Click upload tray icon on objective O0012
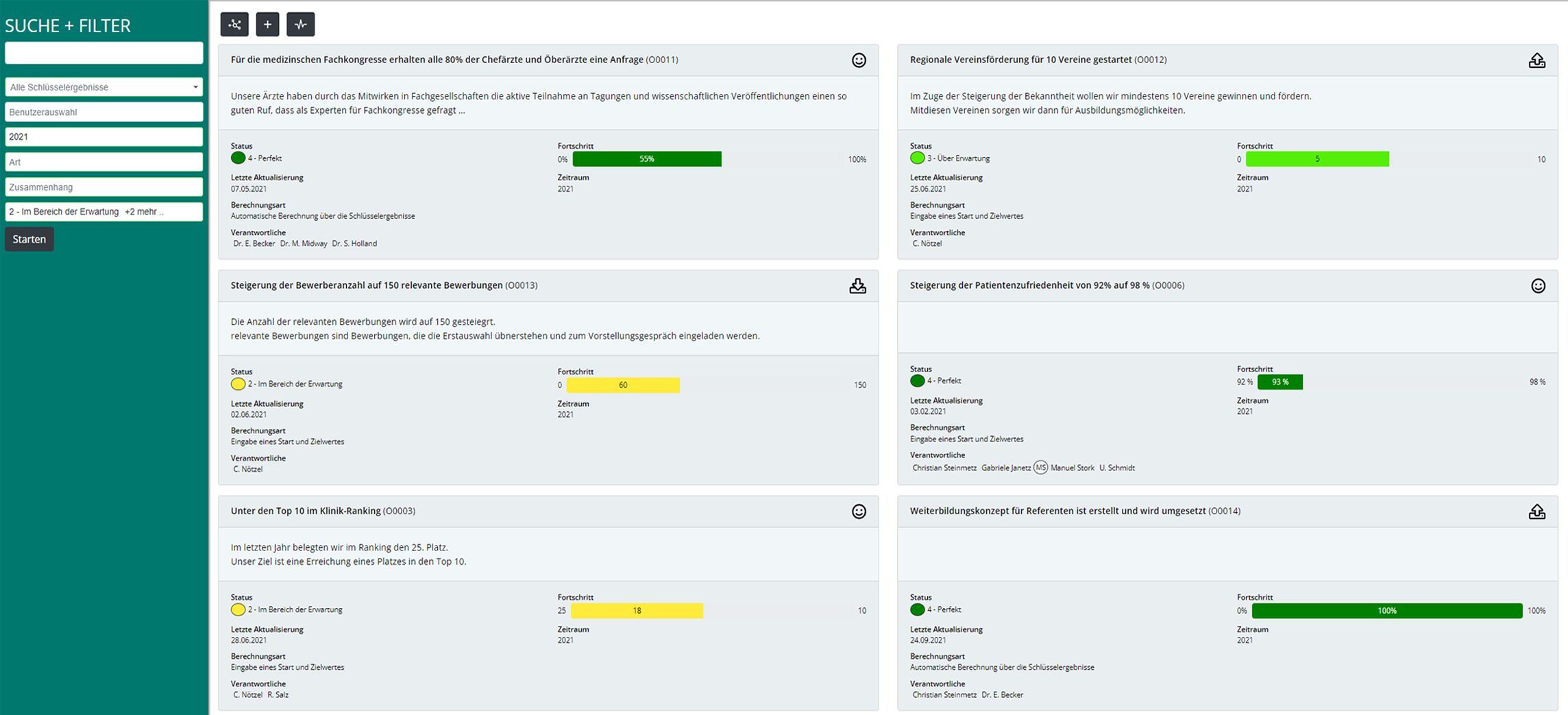 [x=1537, y=60]
